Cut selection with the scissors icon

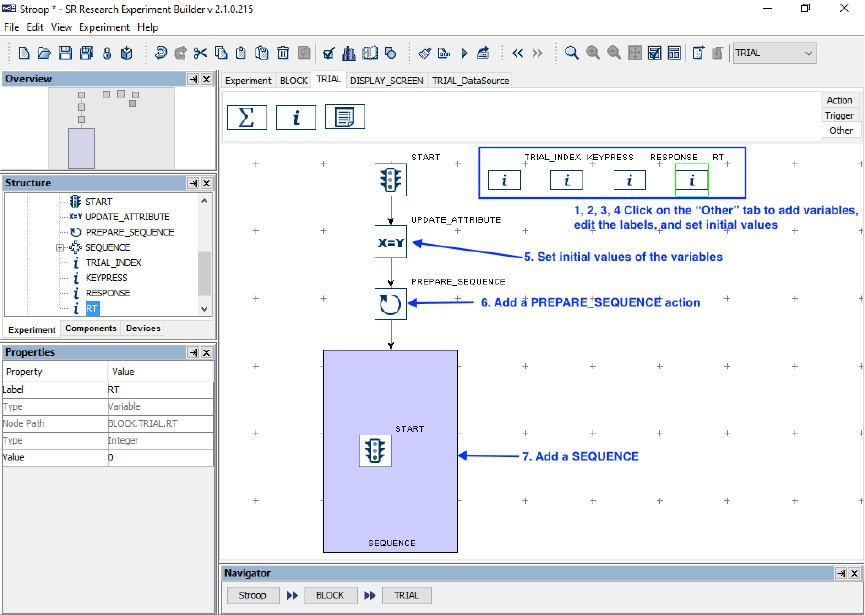[x=200, y=53]
